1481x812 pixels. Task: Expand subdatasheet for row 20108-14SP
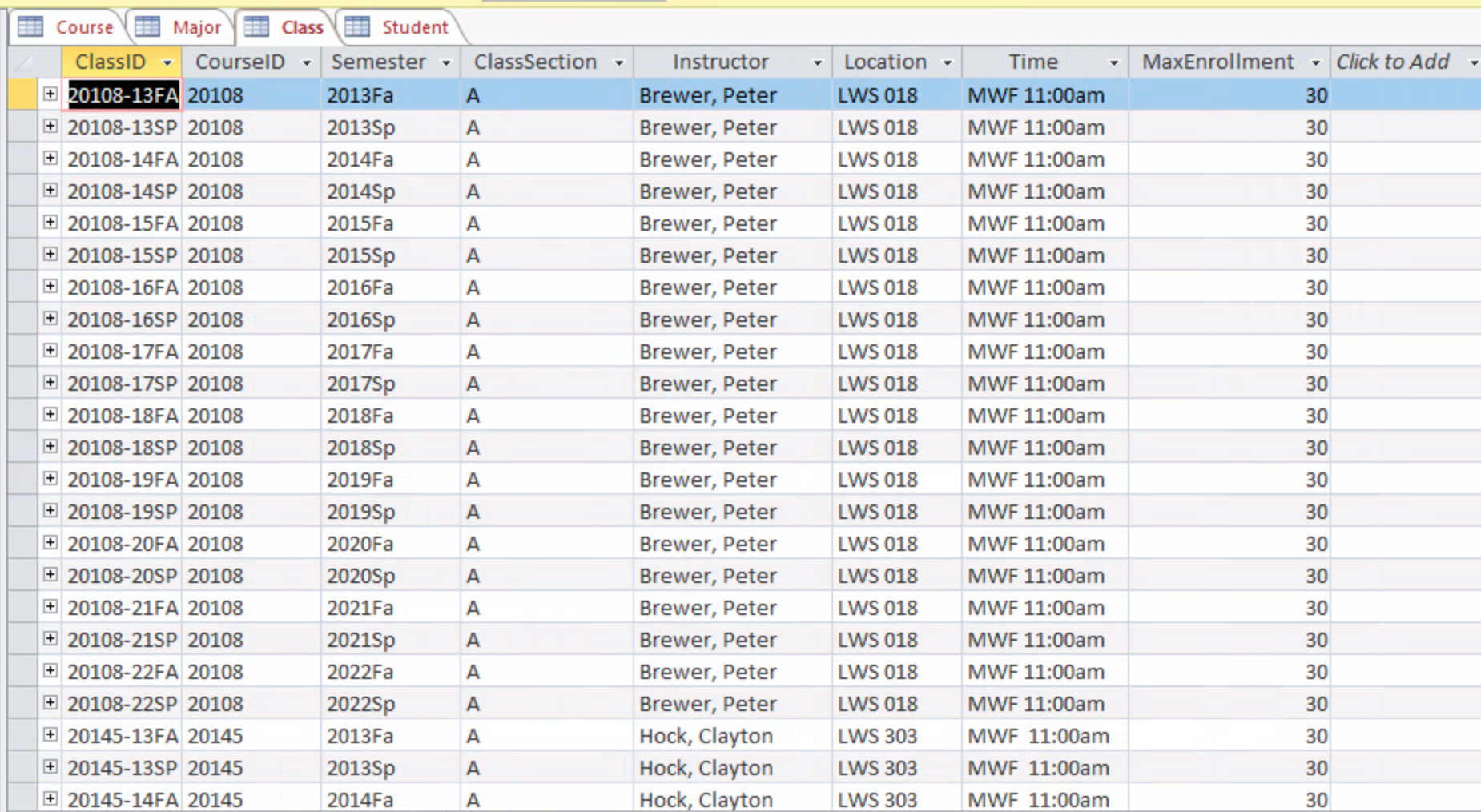coord(50,191)
